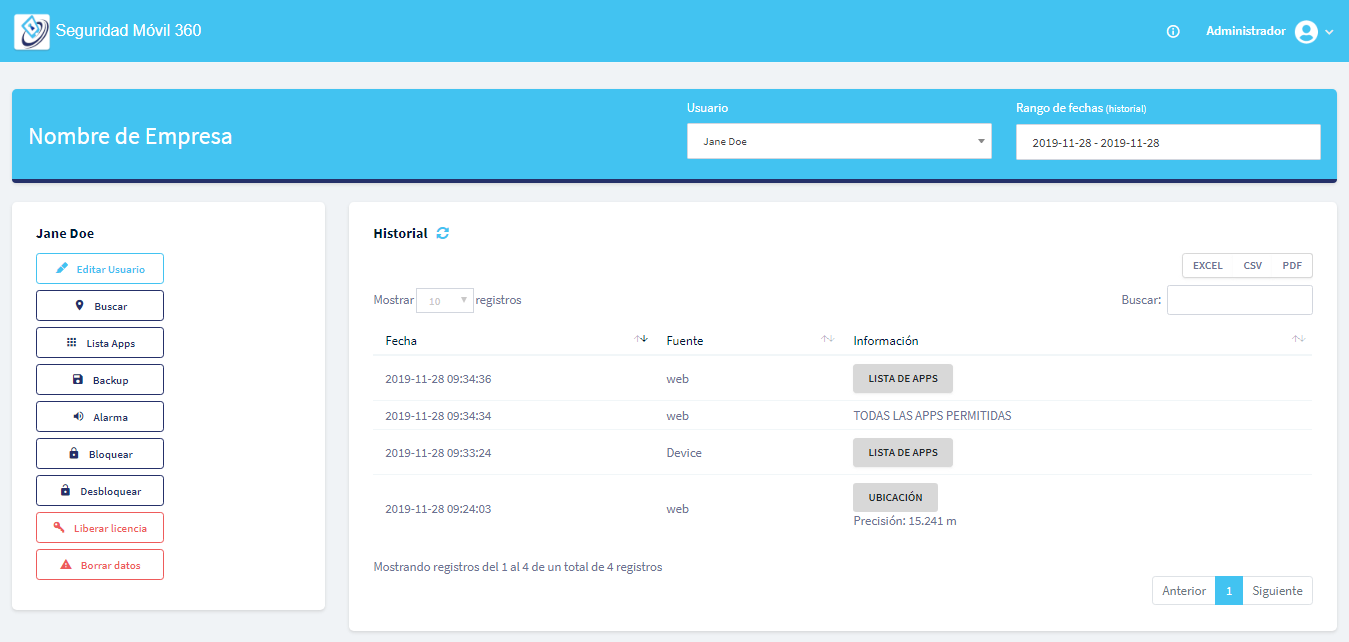1349x642 pixels.
Task: Expand the Mostrar registros count dropdown
Action: 445,300
